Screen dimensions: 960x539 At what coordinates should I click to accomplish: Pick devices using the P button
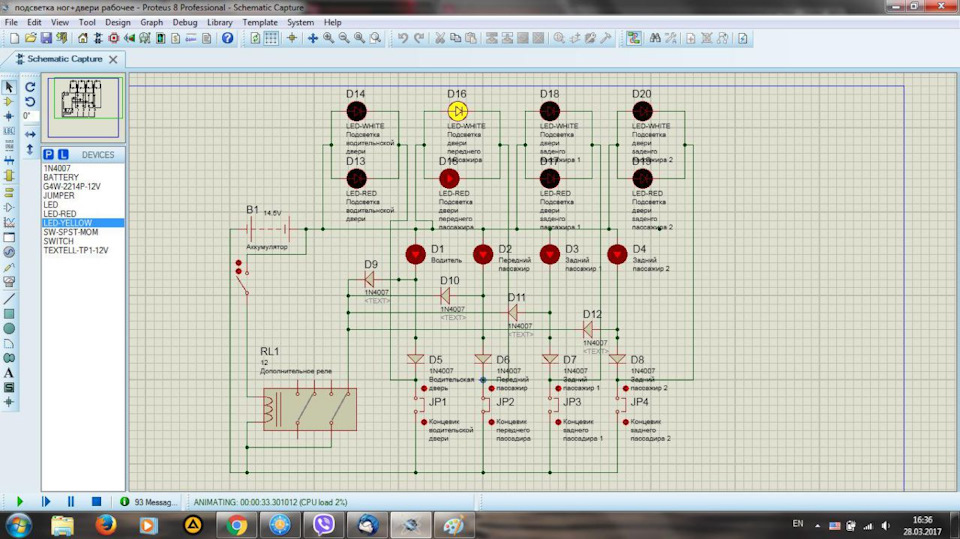(48, 154)
